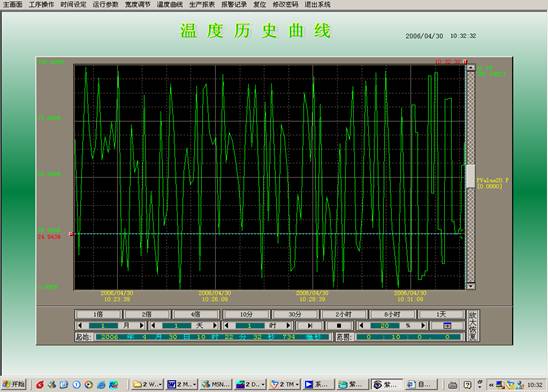Set time span to 30分
This screenshot has height=392, width=548.
click(295, 314)
